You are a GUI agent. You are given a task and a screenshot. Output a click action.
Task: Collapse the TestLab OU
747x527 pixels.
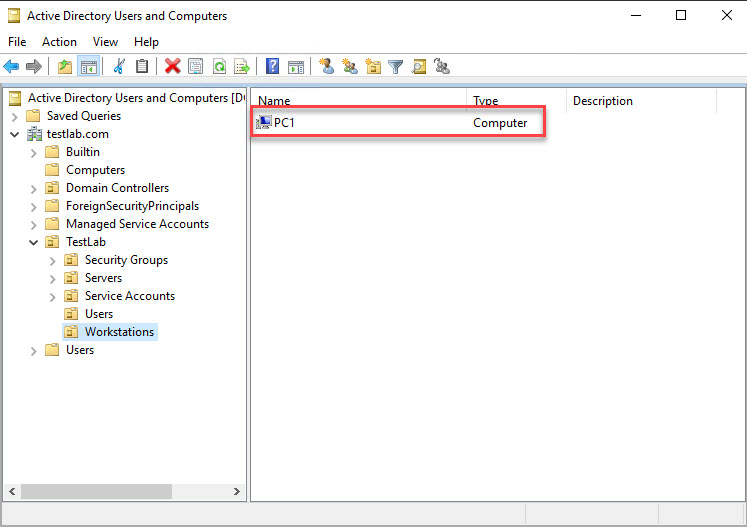33,243
